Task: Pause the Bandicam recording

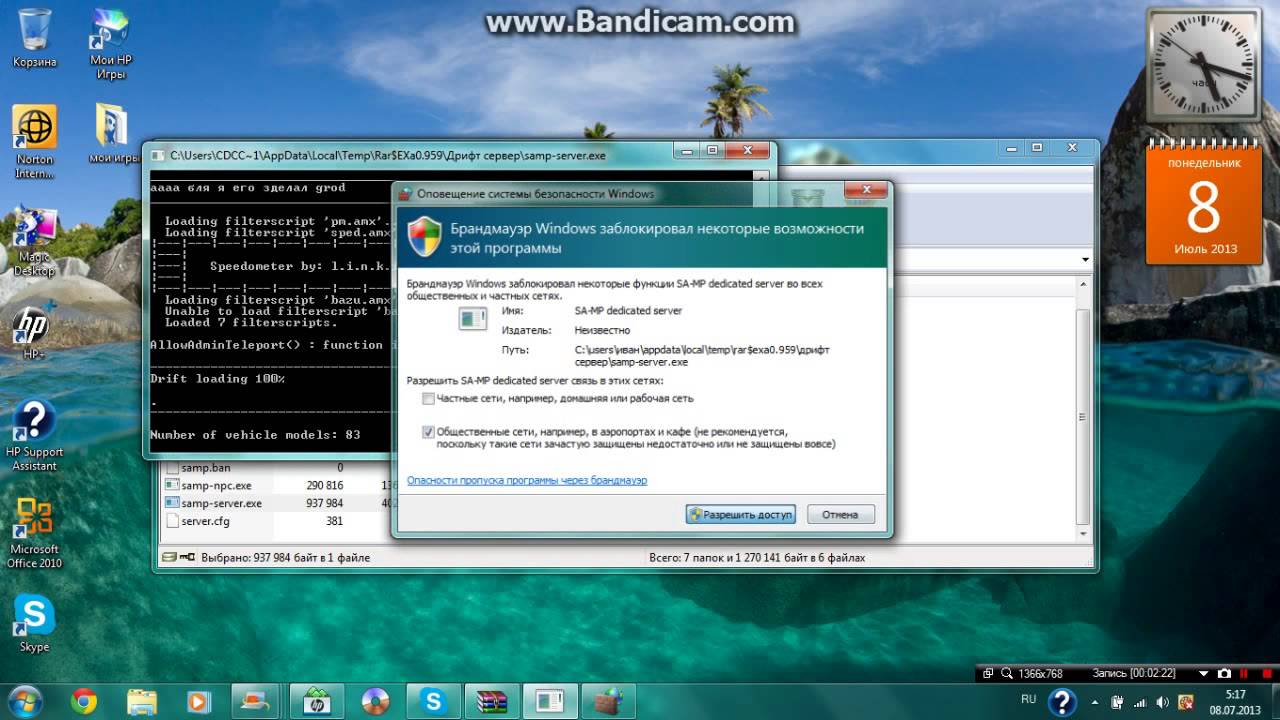Action: [1244, 673]
